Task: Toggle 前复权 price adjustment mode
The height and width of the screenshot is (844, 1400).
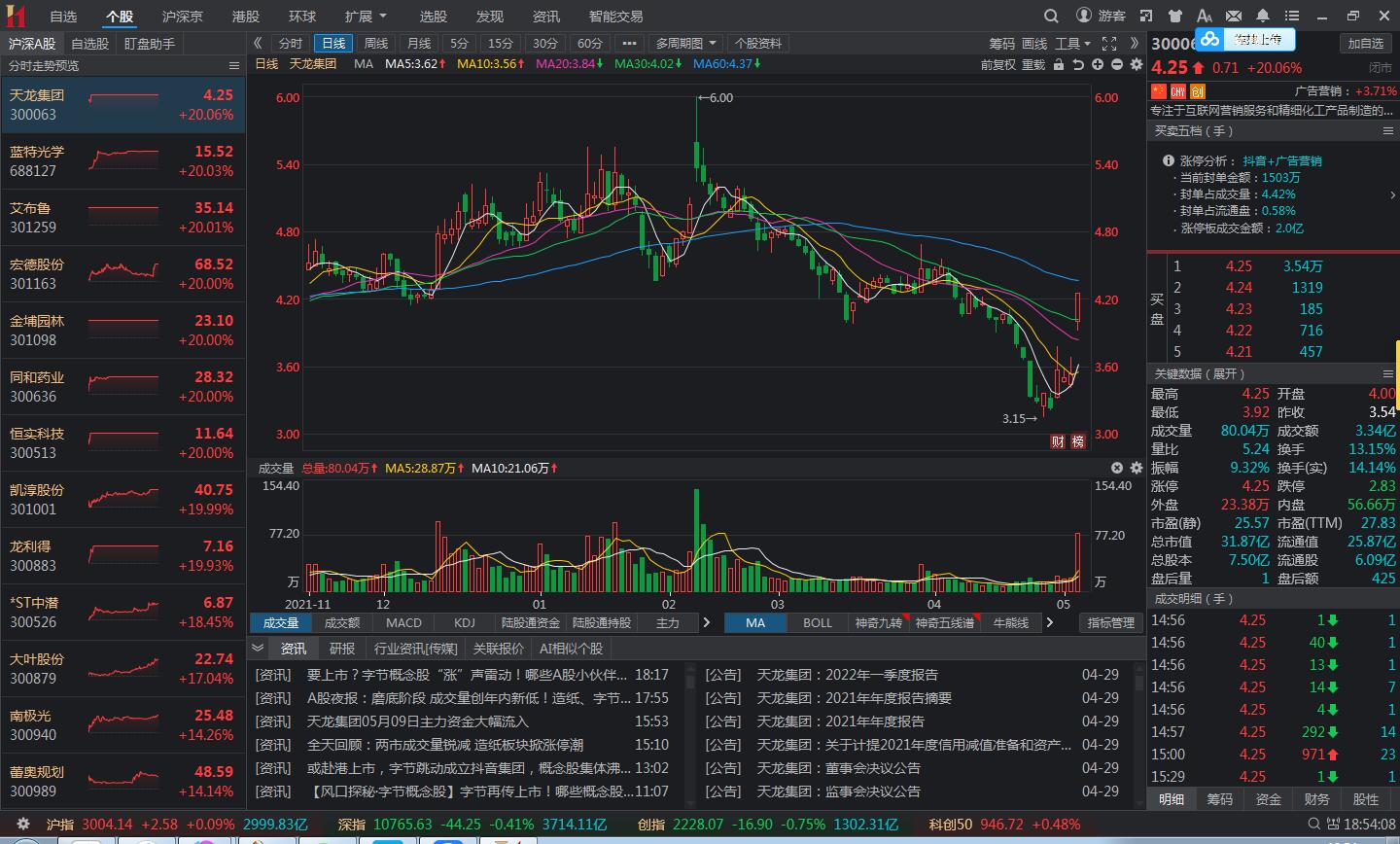Action: tap(997, 64)
